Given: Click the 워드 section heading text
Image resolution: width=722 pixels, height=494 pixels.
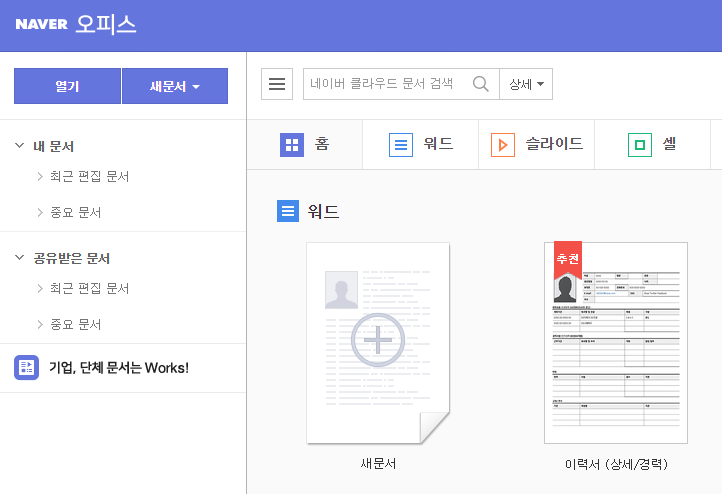Looking at the screenshot, I should pos(323,211).
